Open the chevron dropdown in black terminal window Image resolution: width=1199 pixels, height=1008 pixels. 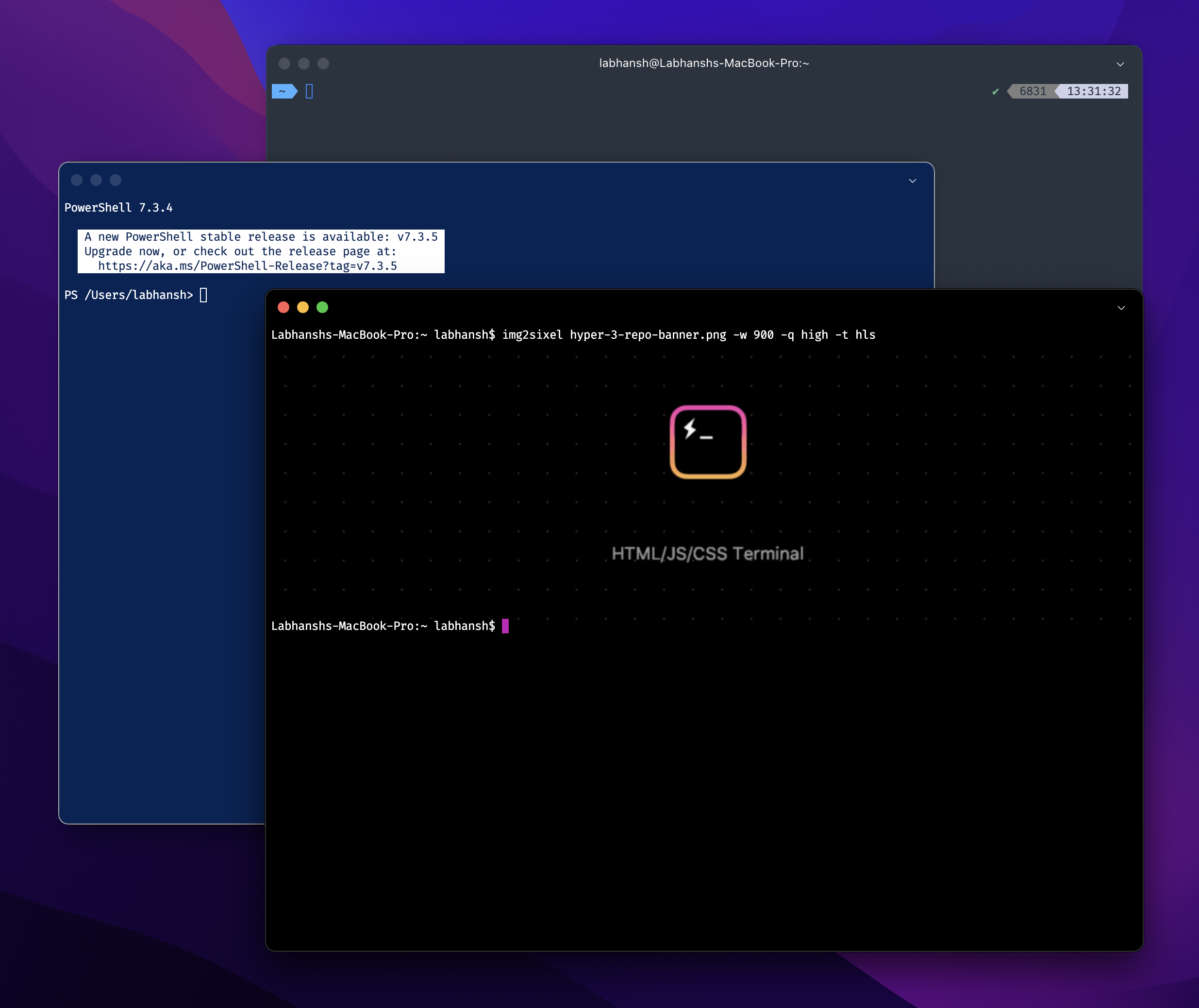click(x=1121, y=308)
